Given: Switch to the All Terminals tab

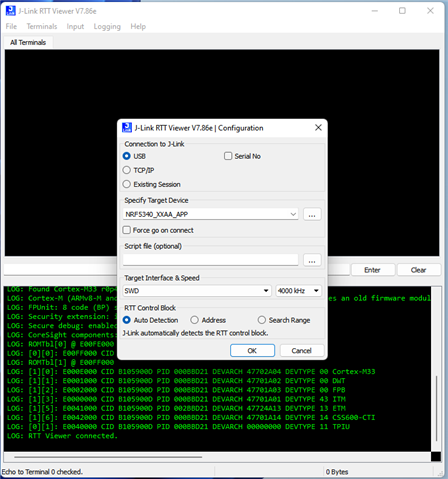Looking at the screenshot, I should (28, 42).
